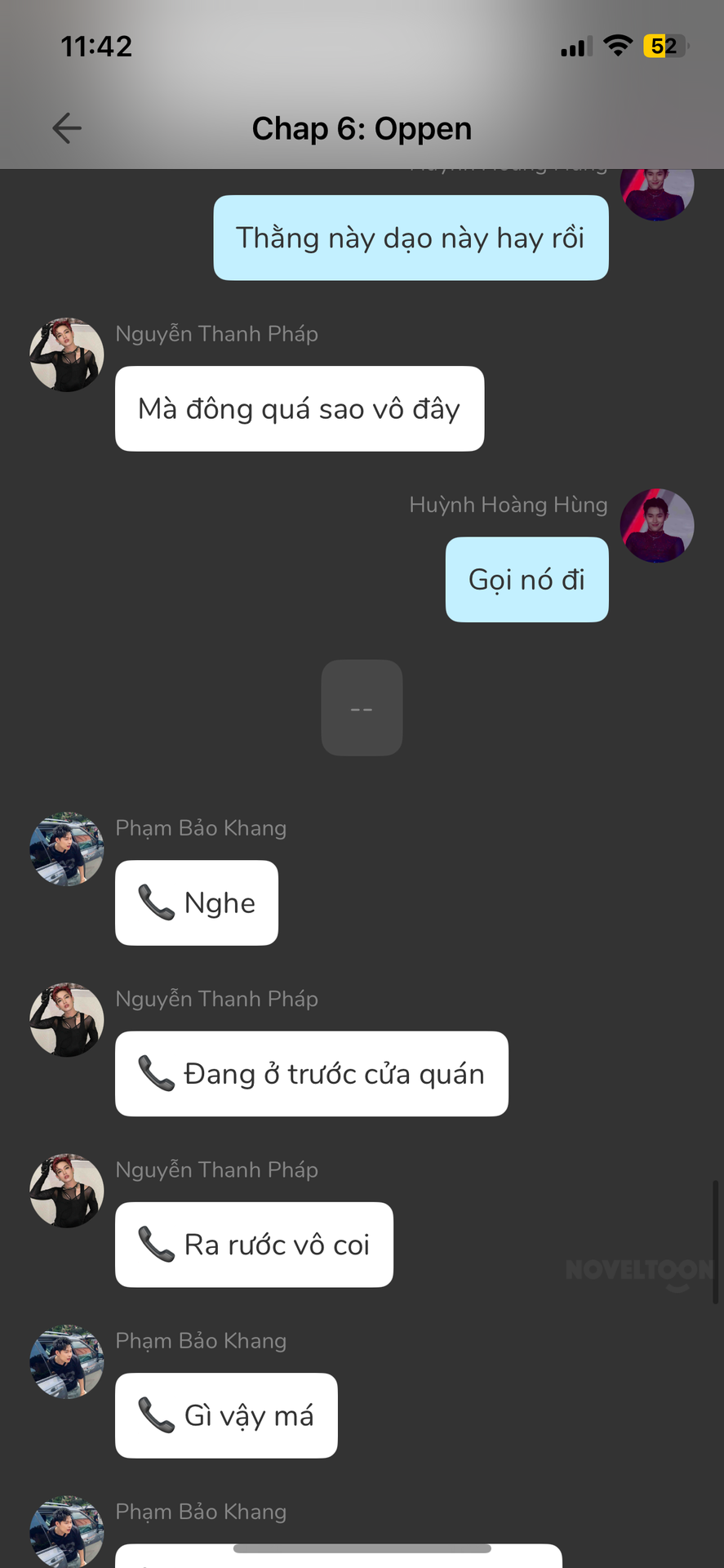Image resolution: width=724 pixels, height=1568 pixels.
Task: Tap the battery indicator showing 52
Action: coord(666,46)
